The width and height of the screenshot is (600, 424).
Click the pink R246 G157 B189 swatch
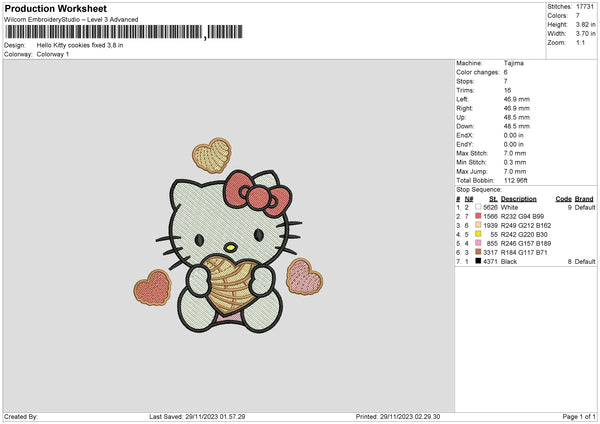478,243
